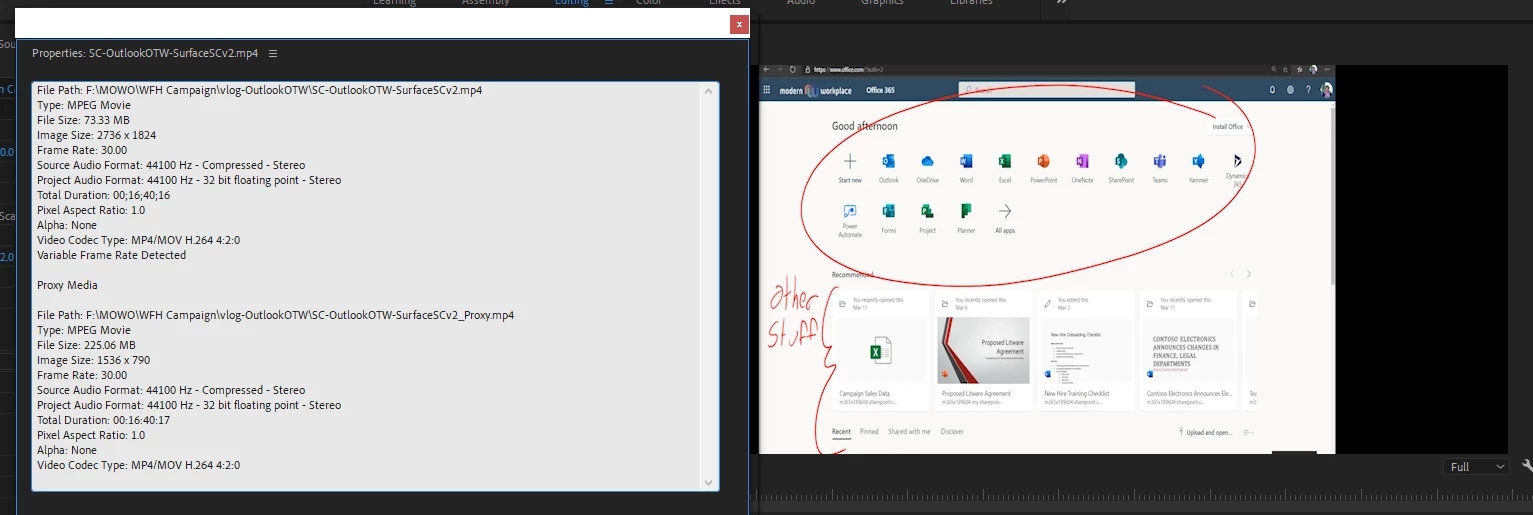Viewport: 1533px width, 515px height.
Task: Open the Full playback resolution dropdown
Action: (1476, 467)
